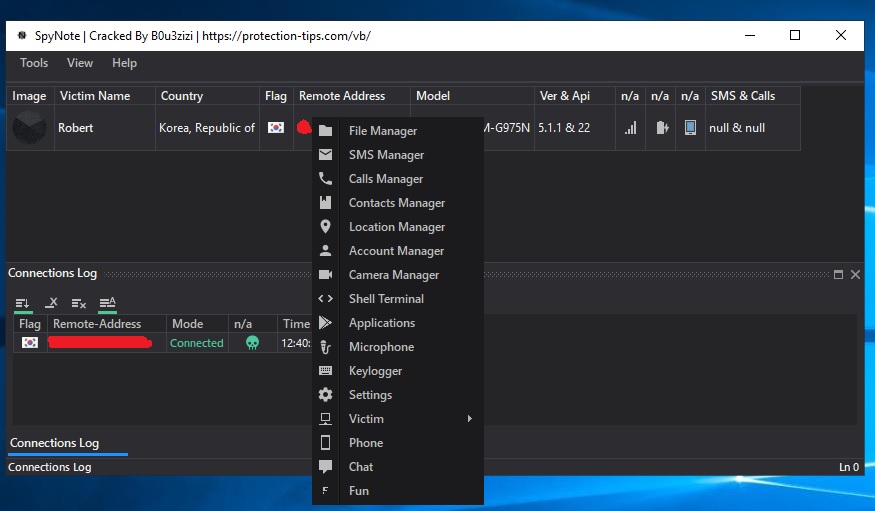Image resolution: width=875 pixels, height=511 pixels.
Task: Click the Korean flag in the Connections Log row
Action: coord(30,343)
